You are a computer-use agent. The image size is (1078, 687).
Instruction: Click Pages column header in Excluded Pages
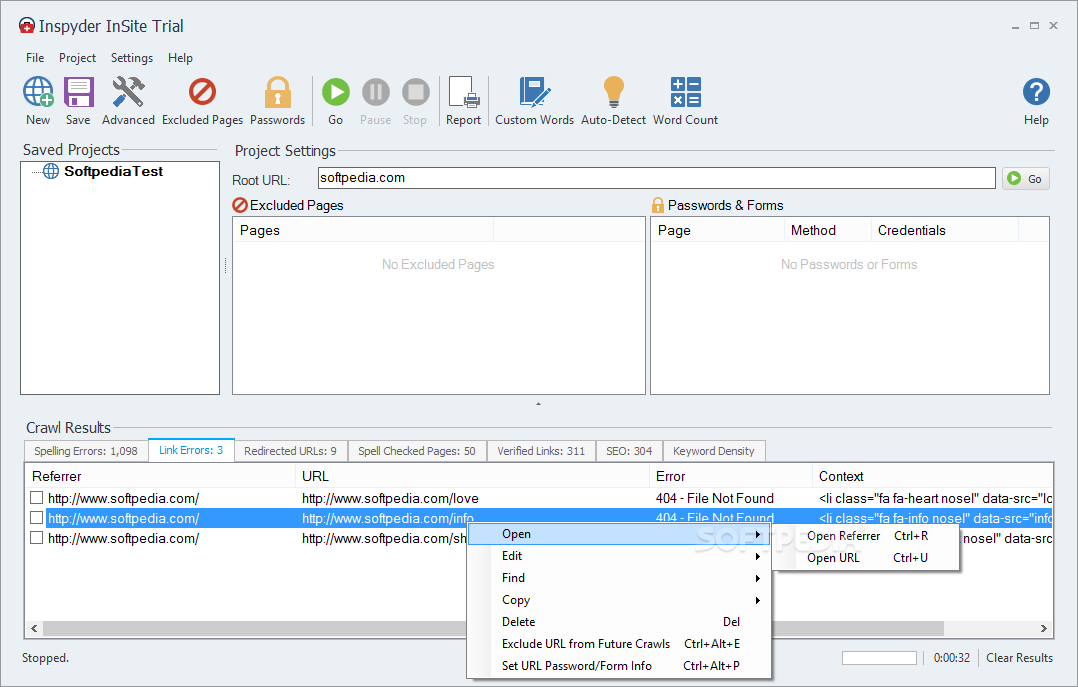(364, 230)
